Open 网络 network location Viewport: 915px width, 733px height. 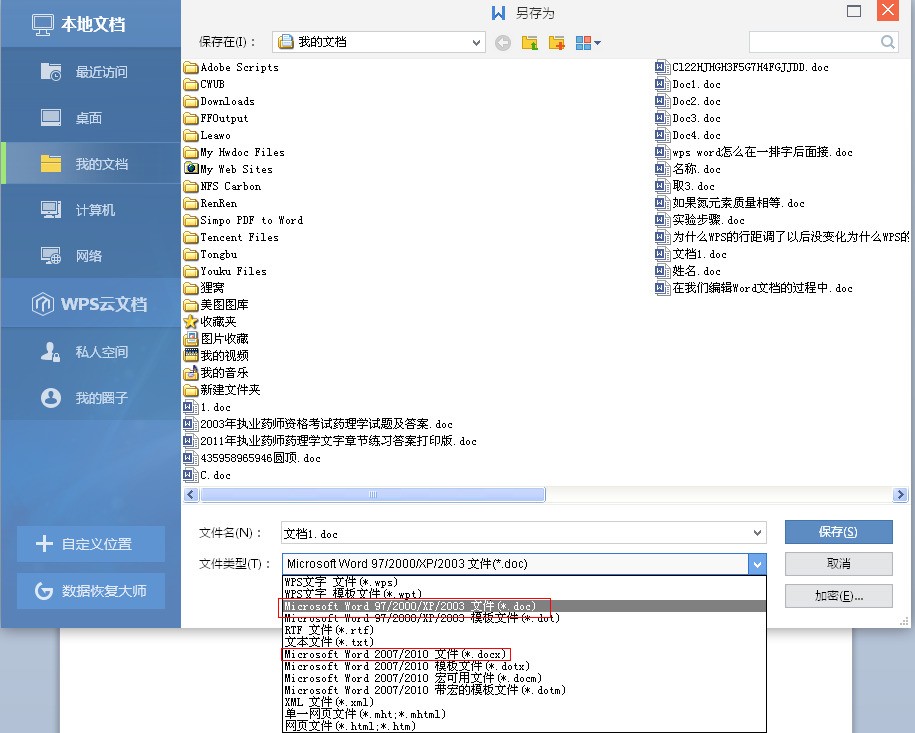(90, 256)
